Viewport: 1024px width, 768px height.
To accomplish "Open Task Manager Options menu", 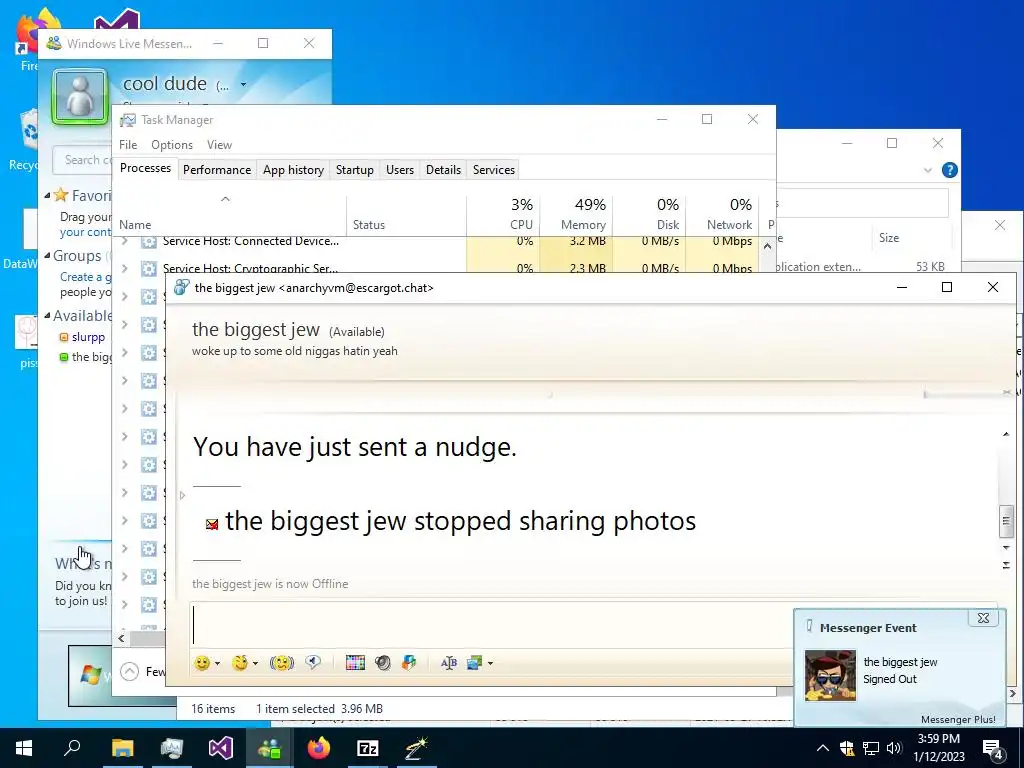I will (x=172, y=145).
